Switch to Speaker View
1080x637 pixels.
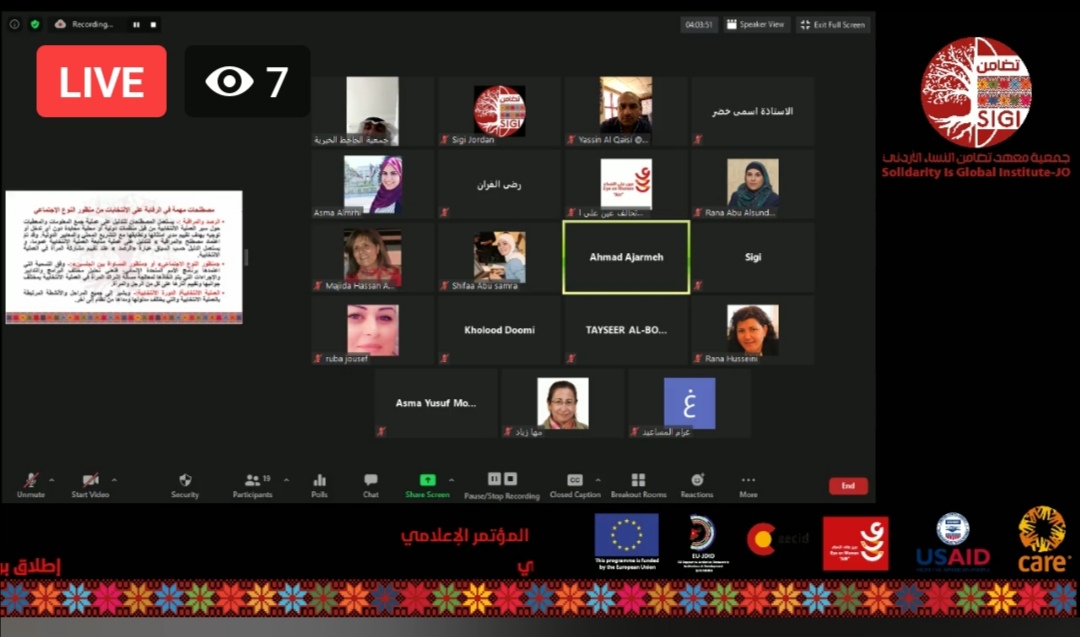pos(755,24)
